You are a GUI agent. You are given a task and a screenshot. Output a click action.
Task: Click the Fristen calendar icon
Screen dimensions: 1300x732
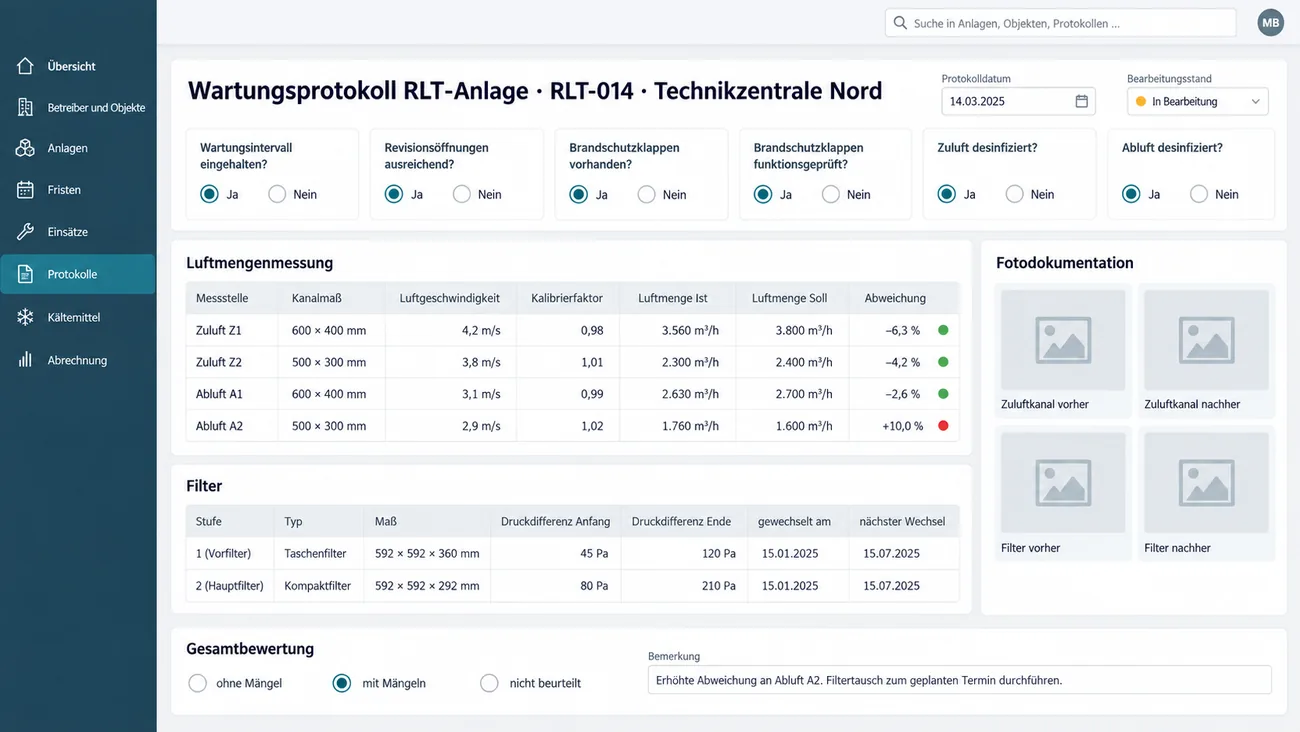click(25, 190)
